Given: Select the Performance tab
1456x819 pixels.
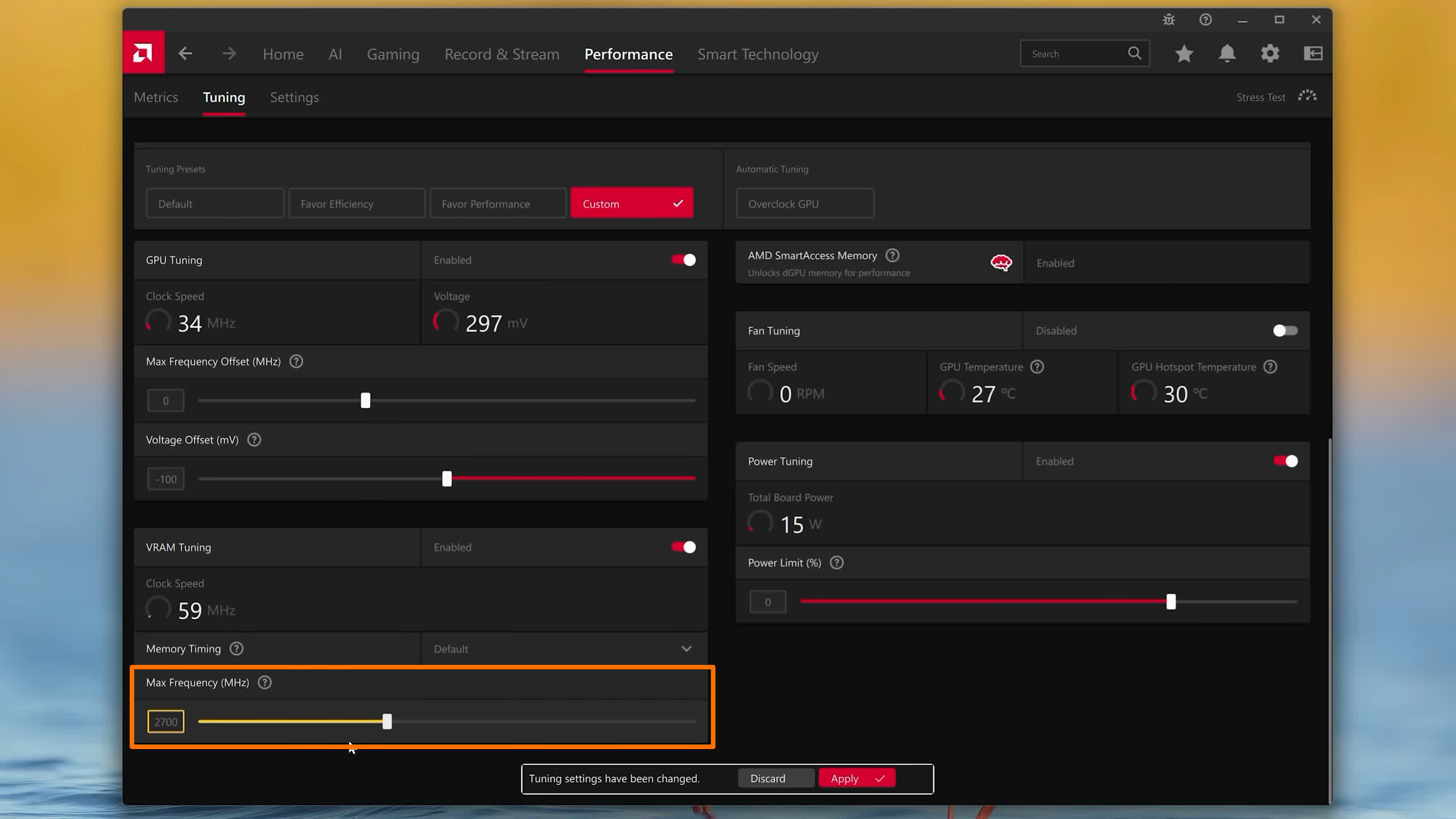Looking at the screenshot, I should (628, 54).
